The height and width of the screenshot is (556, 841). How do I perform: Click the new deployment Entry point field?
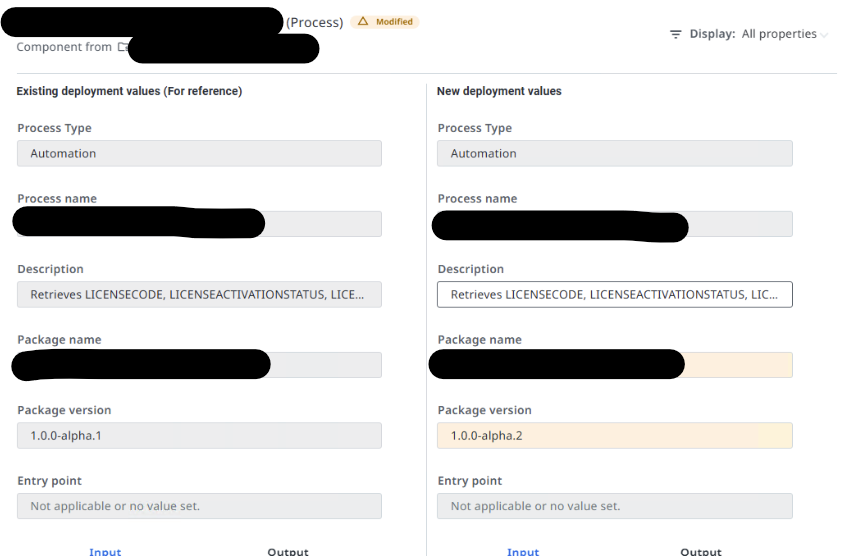(x=615, y=506)
